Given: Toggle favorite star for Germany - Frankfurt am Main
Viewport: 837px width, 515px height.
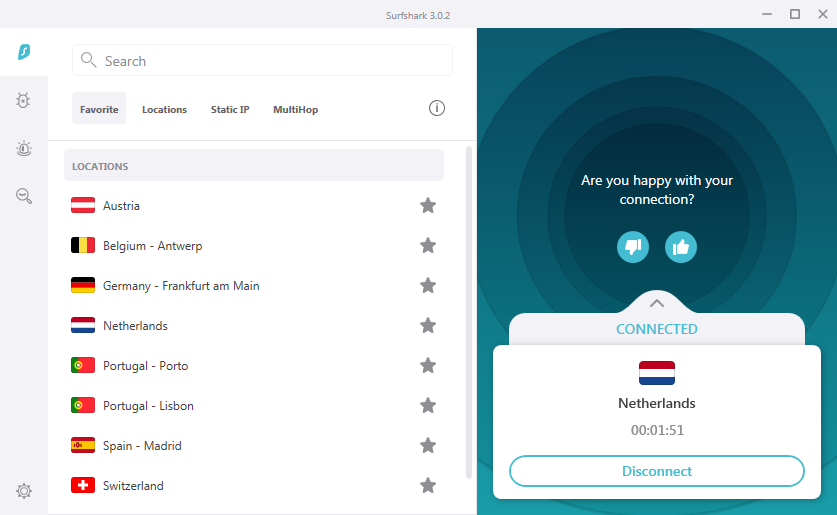Looking at the screenshot, I should tap(428, 286).
